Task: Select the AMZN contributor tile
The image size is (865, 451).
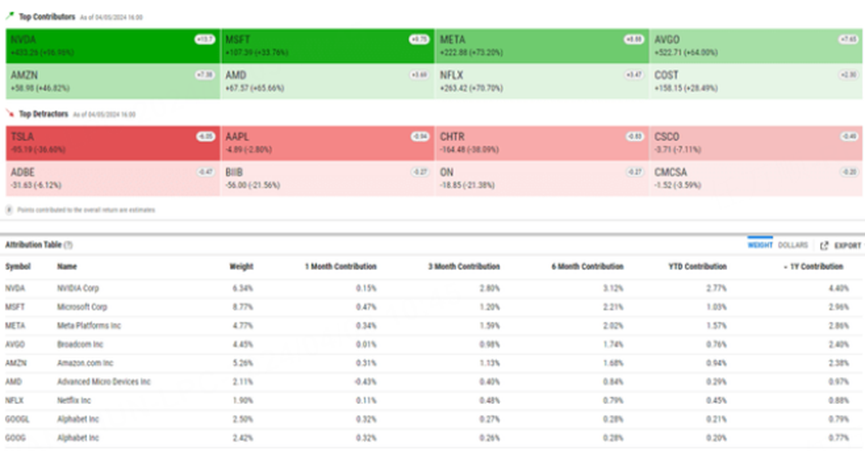Action: point(113,82)
